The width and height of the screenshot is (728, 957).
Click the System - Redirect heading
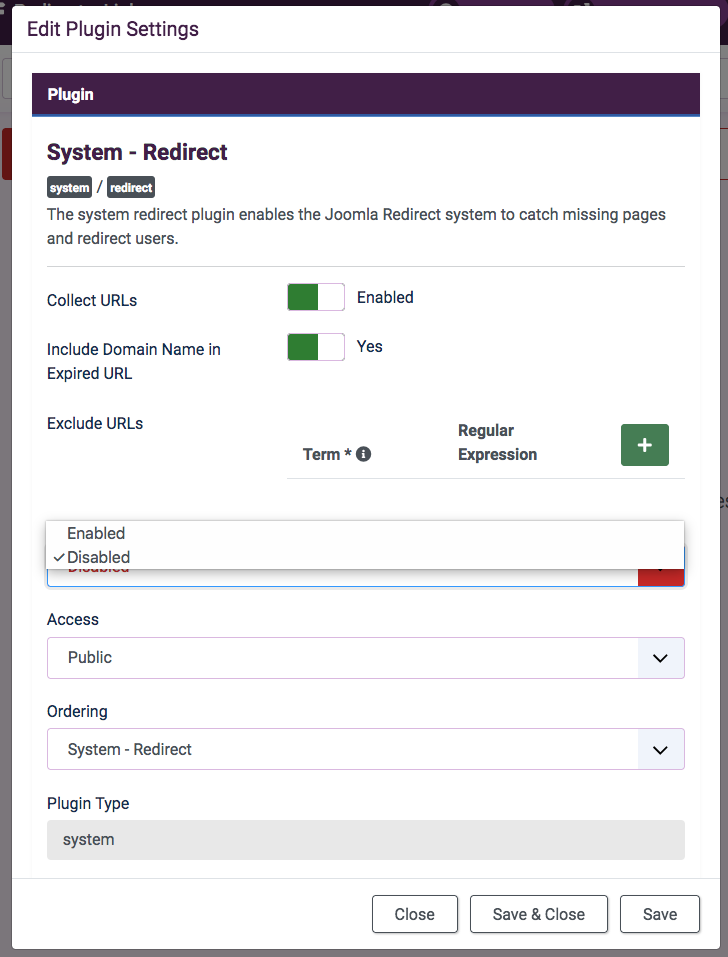[137, 152]
